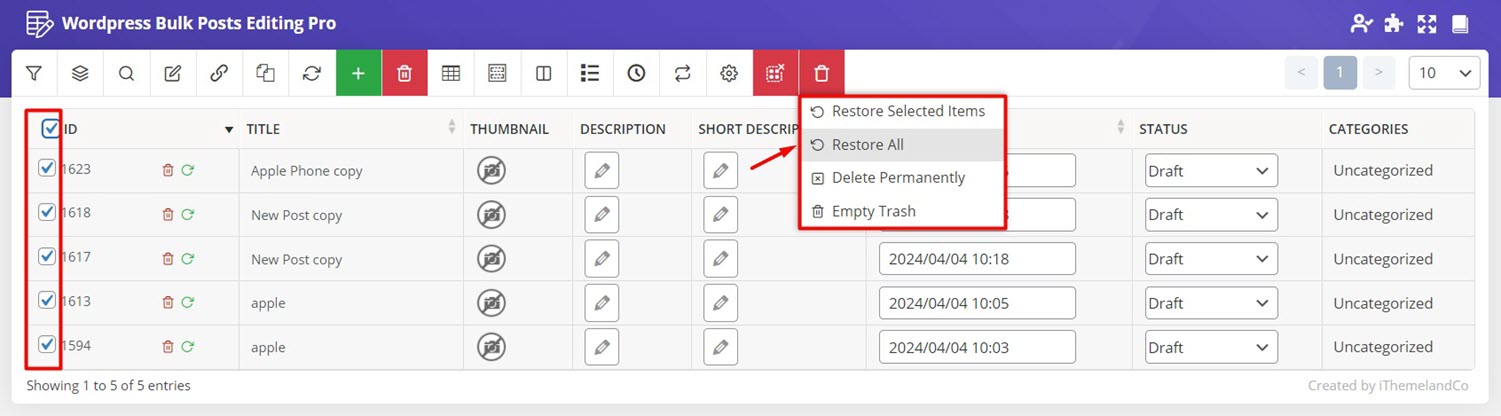The width and height of the screenshot is (1501, 416).
Task: Open the bulk edit layers icon
Action: click(x=80, y=73)
